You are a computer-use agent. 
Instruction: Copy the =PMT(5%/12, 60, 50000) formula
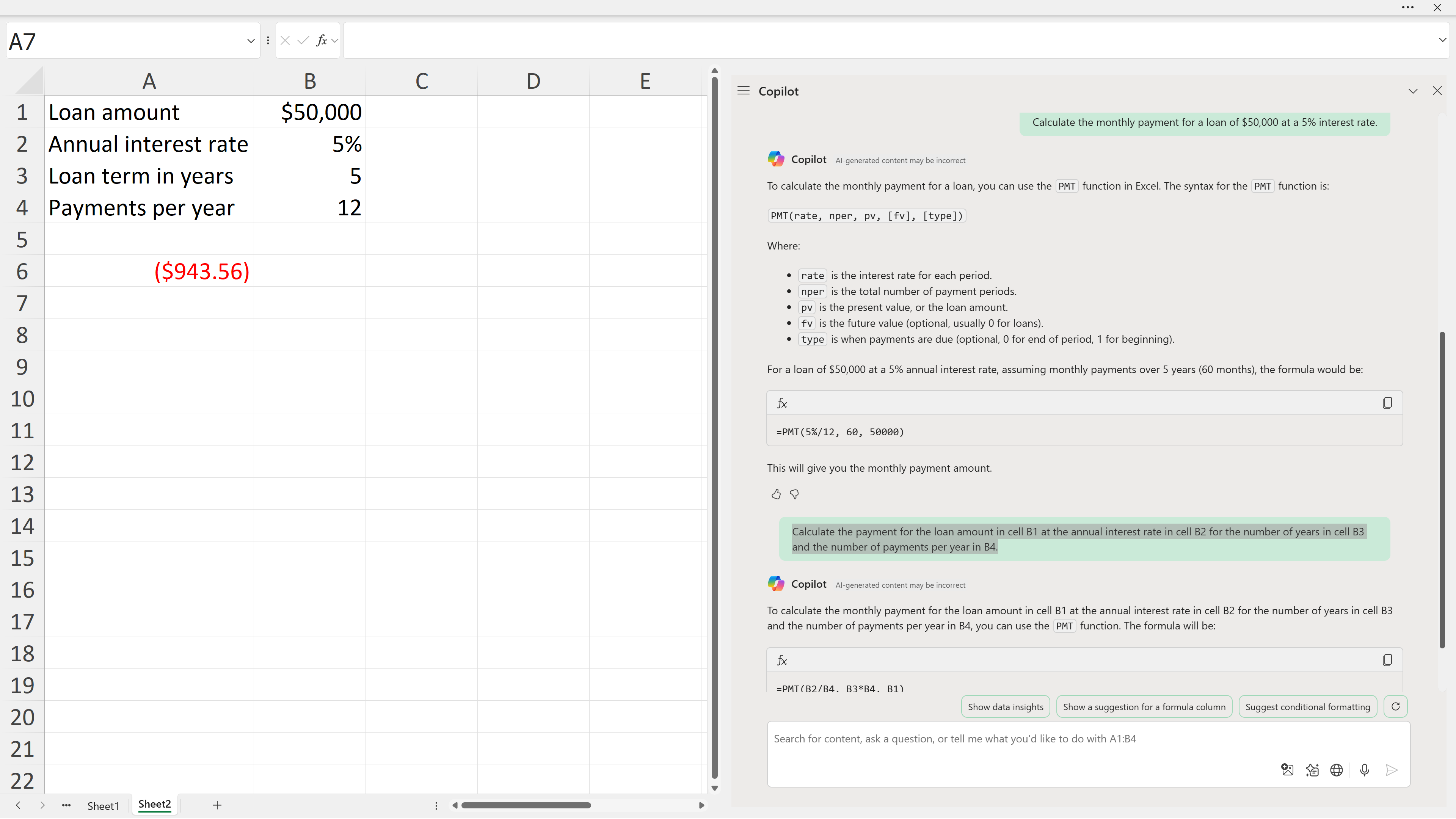1387,403
